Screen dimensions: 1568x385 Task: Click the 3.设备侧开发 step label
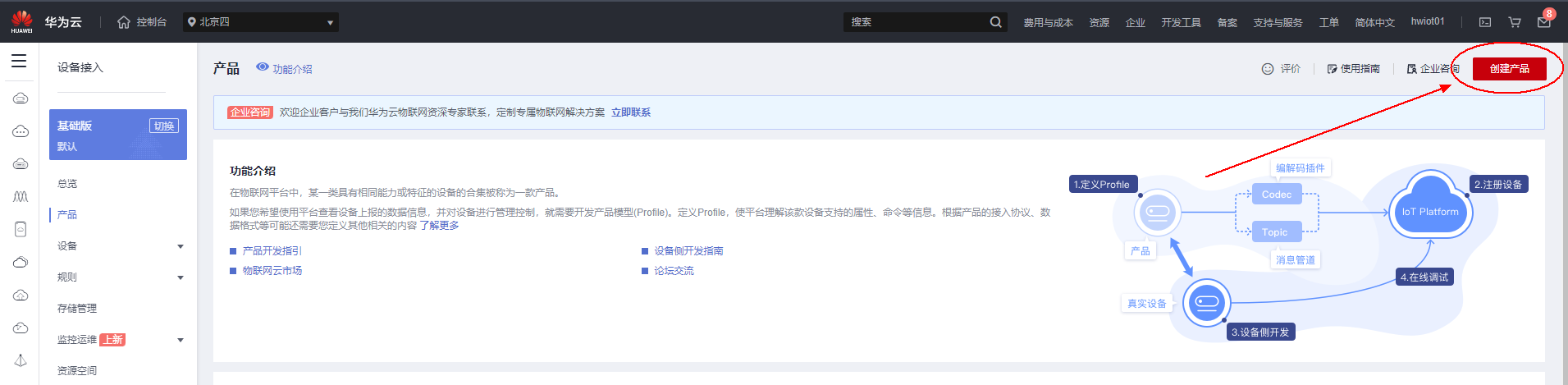click(x=1260, y=332)
